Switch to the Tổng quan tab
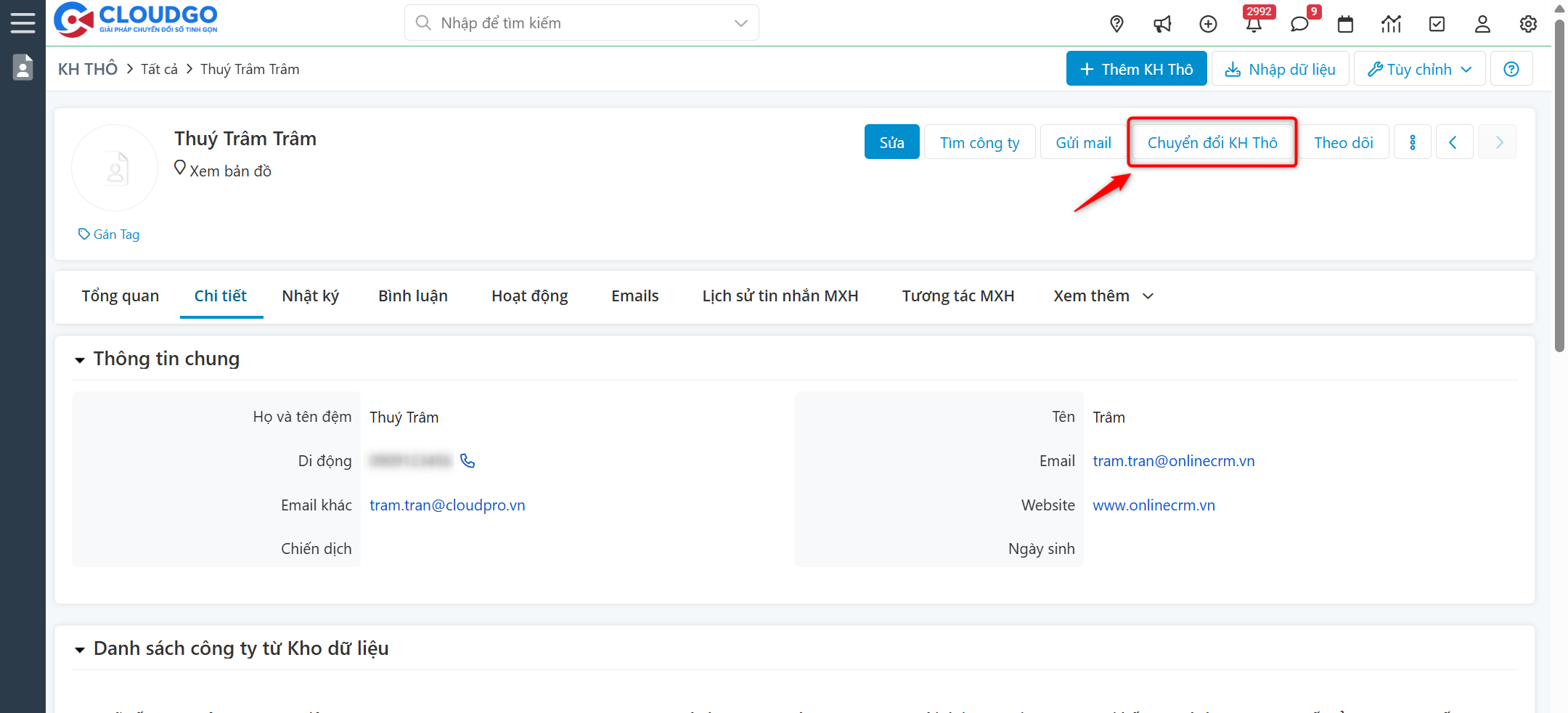 (x=121, y=296)
